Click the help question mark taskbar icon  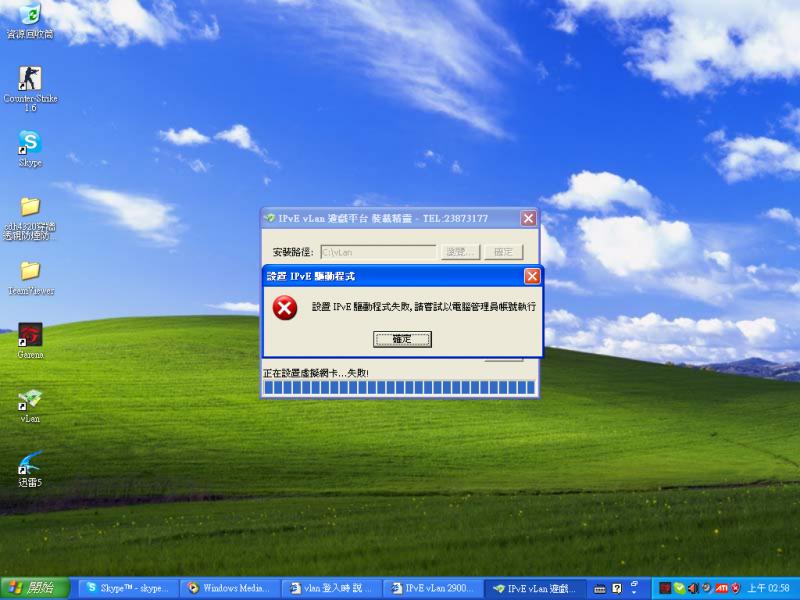pos(617,589)
